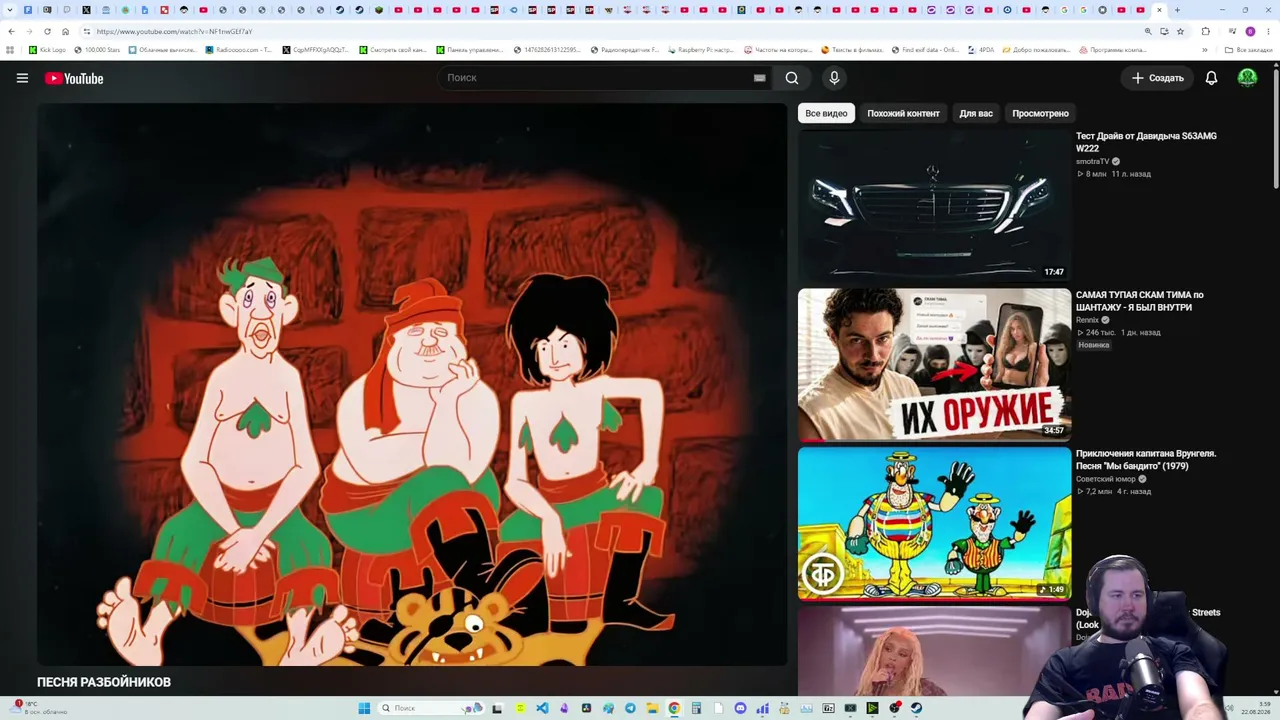Screen dimensions: 1280x720
Task: Reload the page with the refresh icon
Action: (x=47, y=31)
